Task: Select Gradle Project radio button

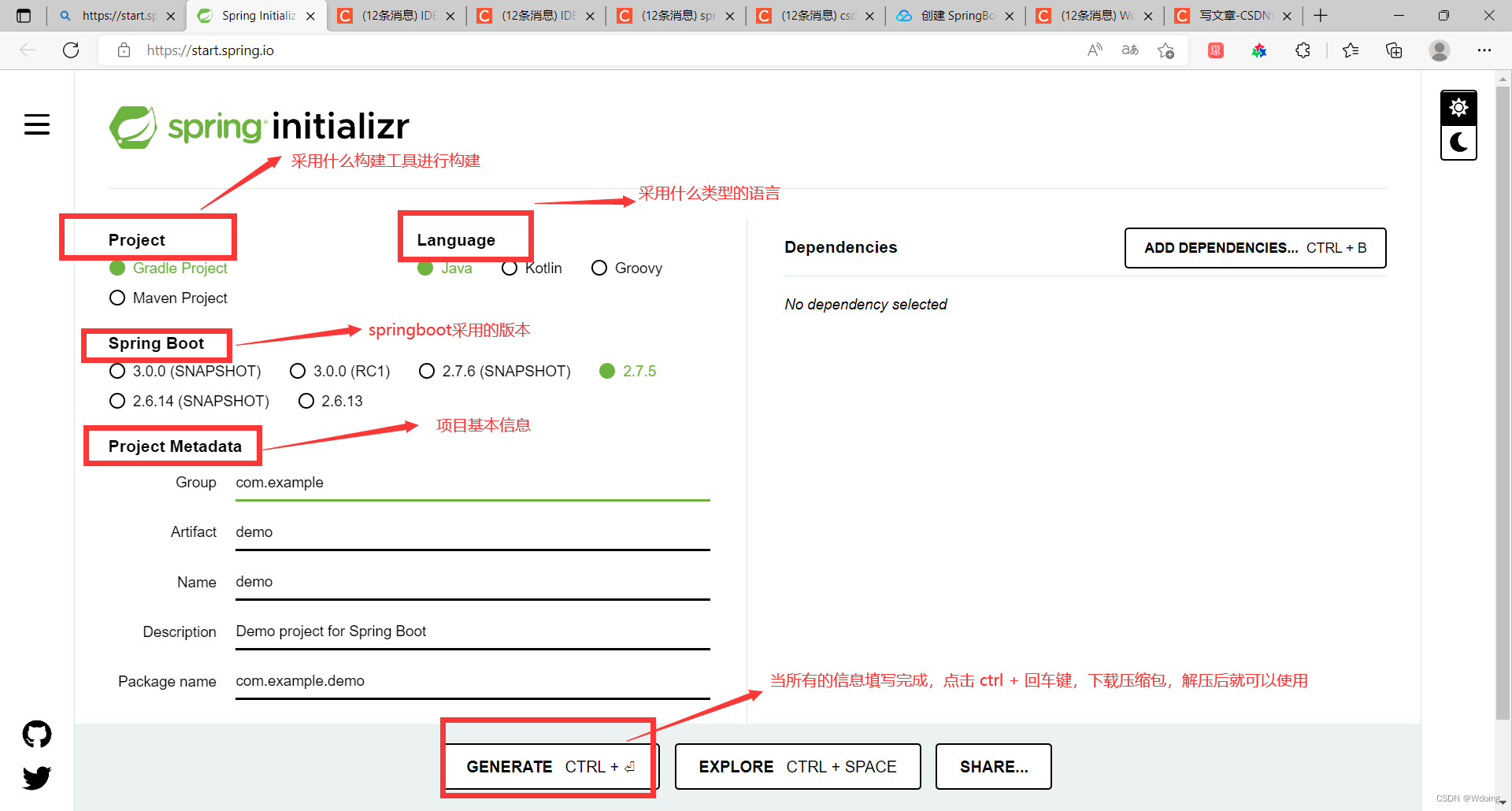Action: tap(117, 268)
